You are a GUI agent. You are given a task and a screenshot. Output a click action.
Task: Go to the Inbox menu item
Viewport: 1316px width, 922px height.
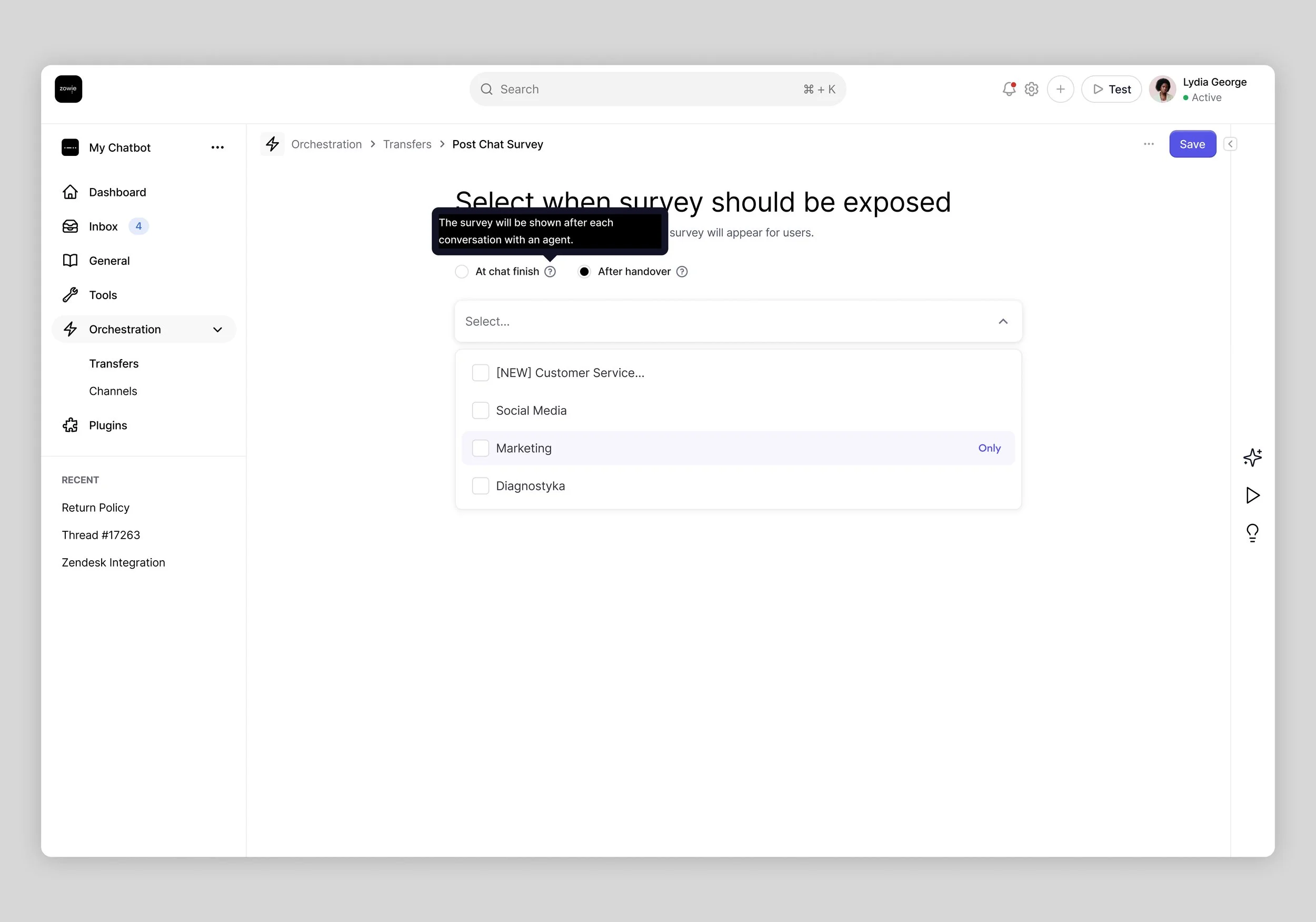[x=103, y=226]
